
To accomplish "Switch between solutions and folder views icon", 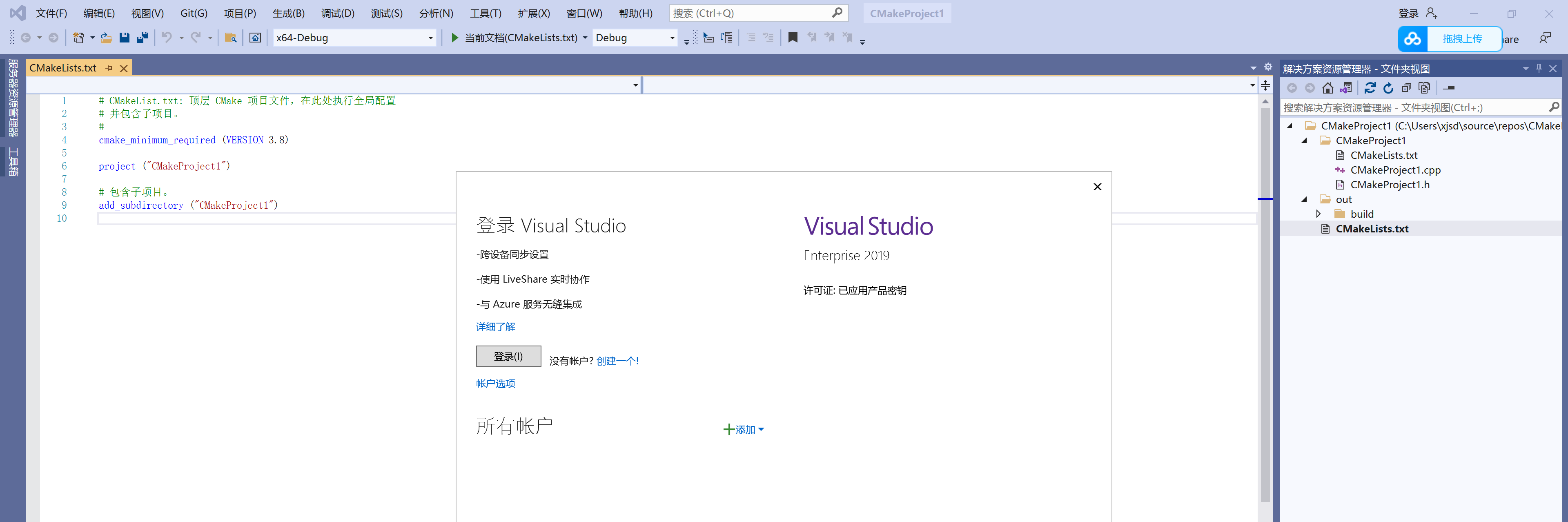I will click(1346, 88).
